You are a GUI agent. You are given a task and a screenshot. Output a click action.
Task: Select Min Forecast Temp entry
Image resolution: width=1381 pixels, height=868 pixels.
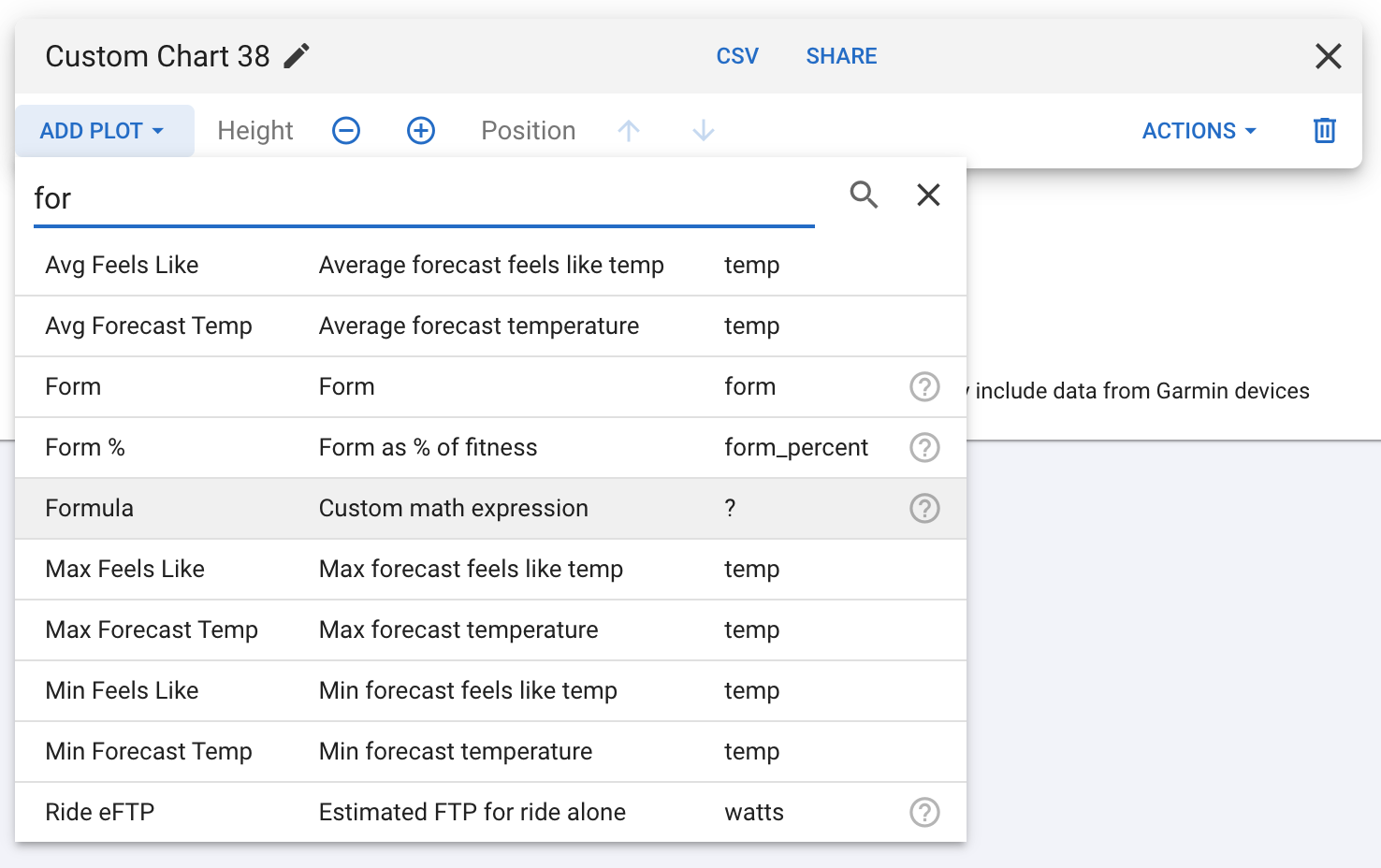(x=149, y=751)
